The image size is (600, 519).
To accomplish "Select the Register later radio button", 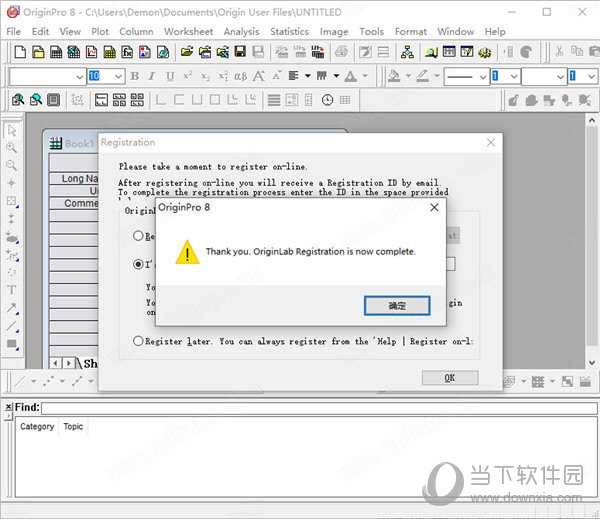I will 138,341.
